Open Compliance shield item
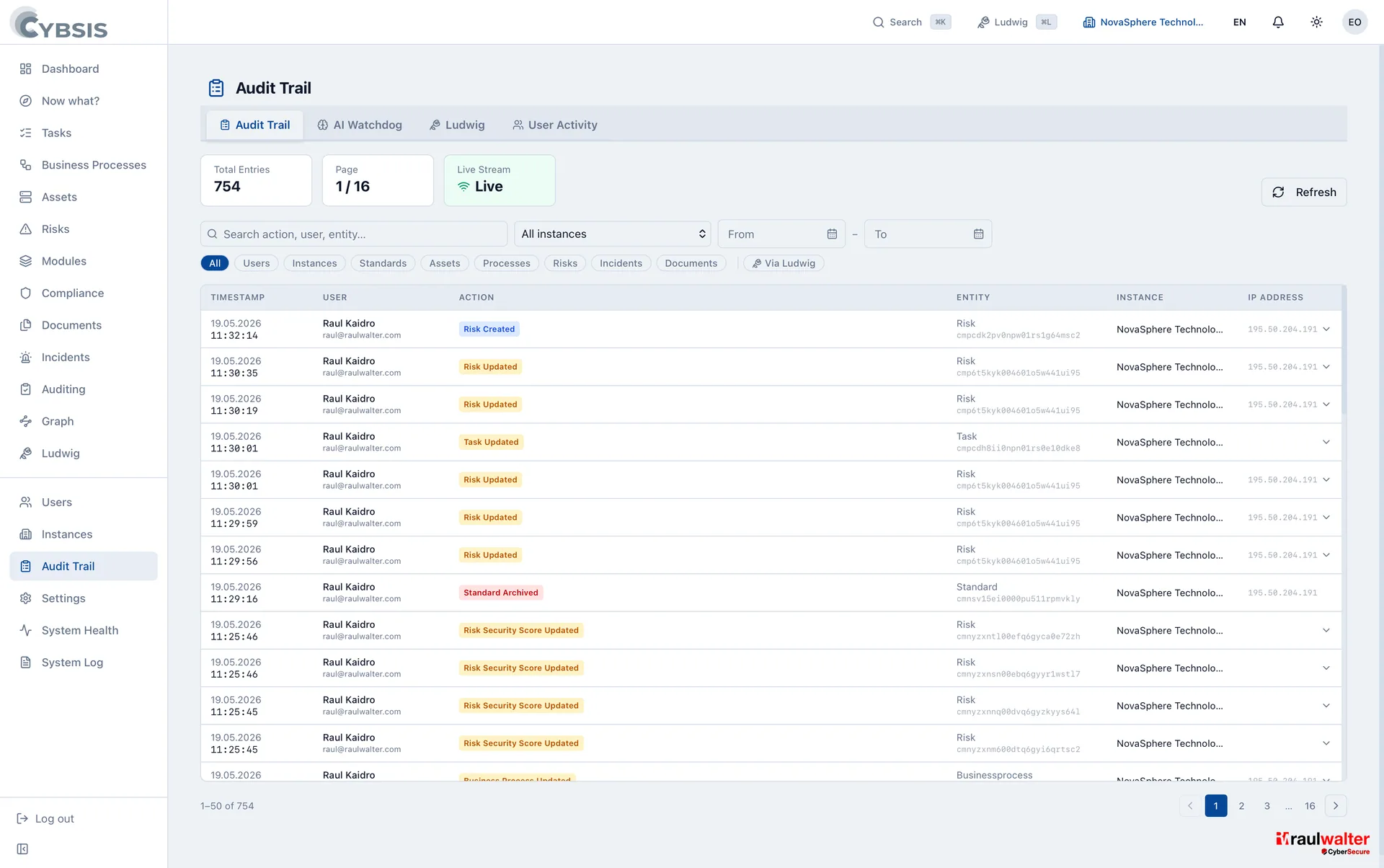The height and width of the screenshot is (868, 1384). click(84, 293)
